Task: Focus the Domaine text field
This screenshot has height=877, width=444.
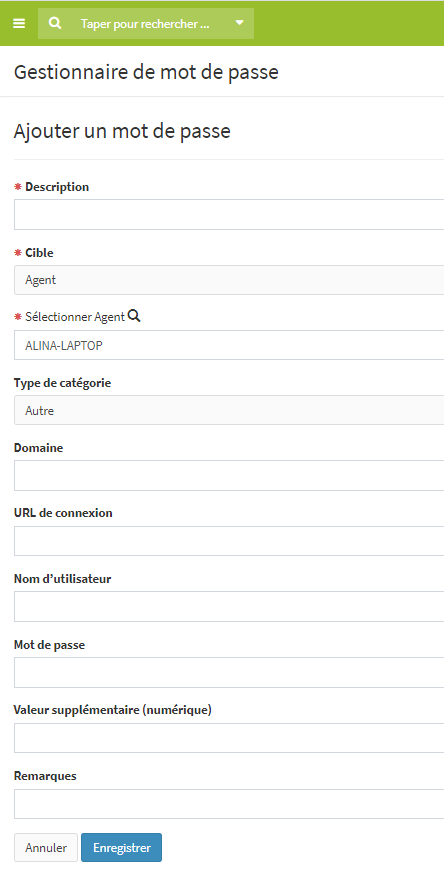Action: coord(229,476)
